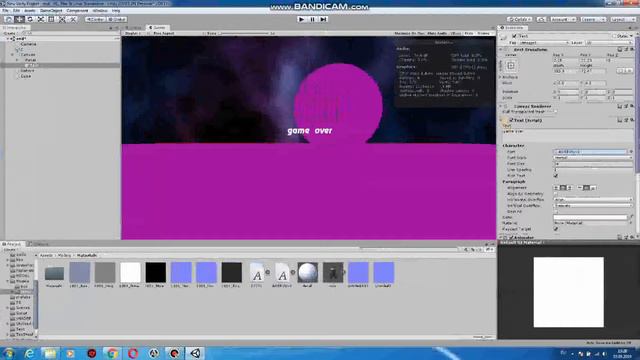640x360 pixels.
Task: Toggle the Align By Geometry checkbox
Action: pyautogui.click(x=556, y=194)
